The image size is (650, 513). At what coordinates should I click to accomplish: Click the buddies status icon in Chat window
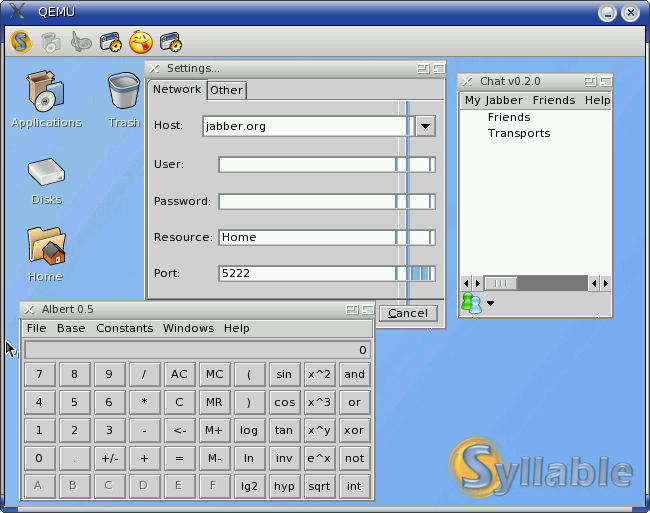(x=471, y=303)
